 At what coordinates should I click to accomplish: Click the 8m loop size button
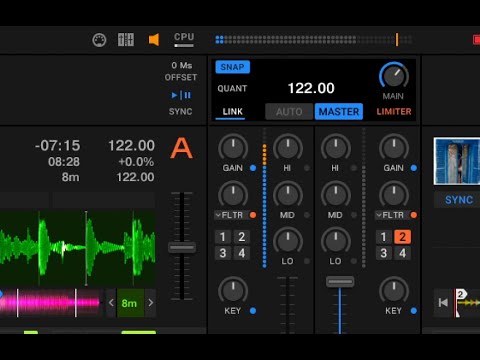(130, 303)
